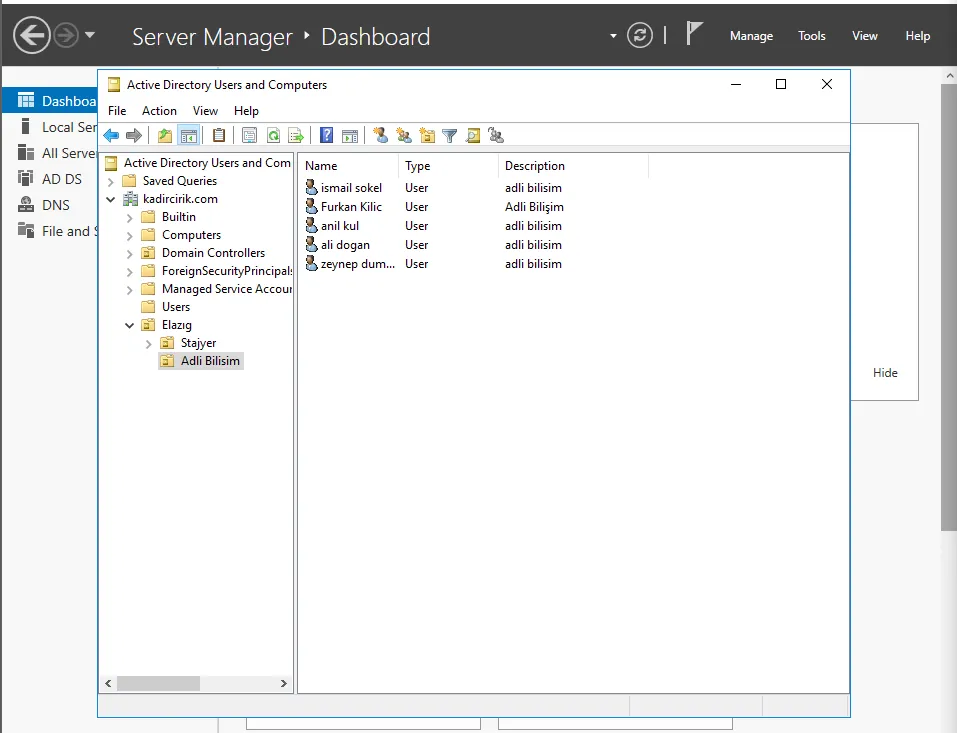This screenshot has width=957, height=733.
Task: Click the Refresh toolbar icon
Action: click(x=273, y=135)
